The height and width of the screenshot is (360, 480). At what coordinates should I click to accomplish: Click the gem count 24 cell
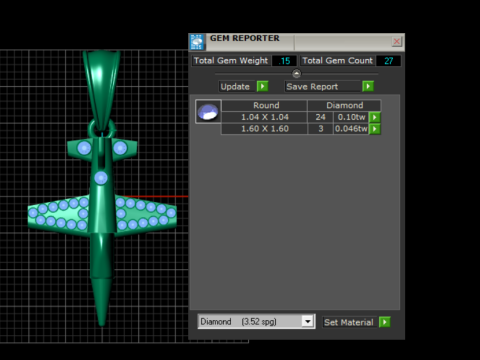pos(320,117)
